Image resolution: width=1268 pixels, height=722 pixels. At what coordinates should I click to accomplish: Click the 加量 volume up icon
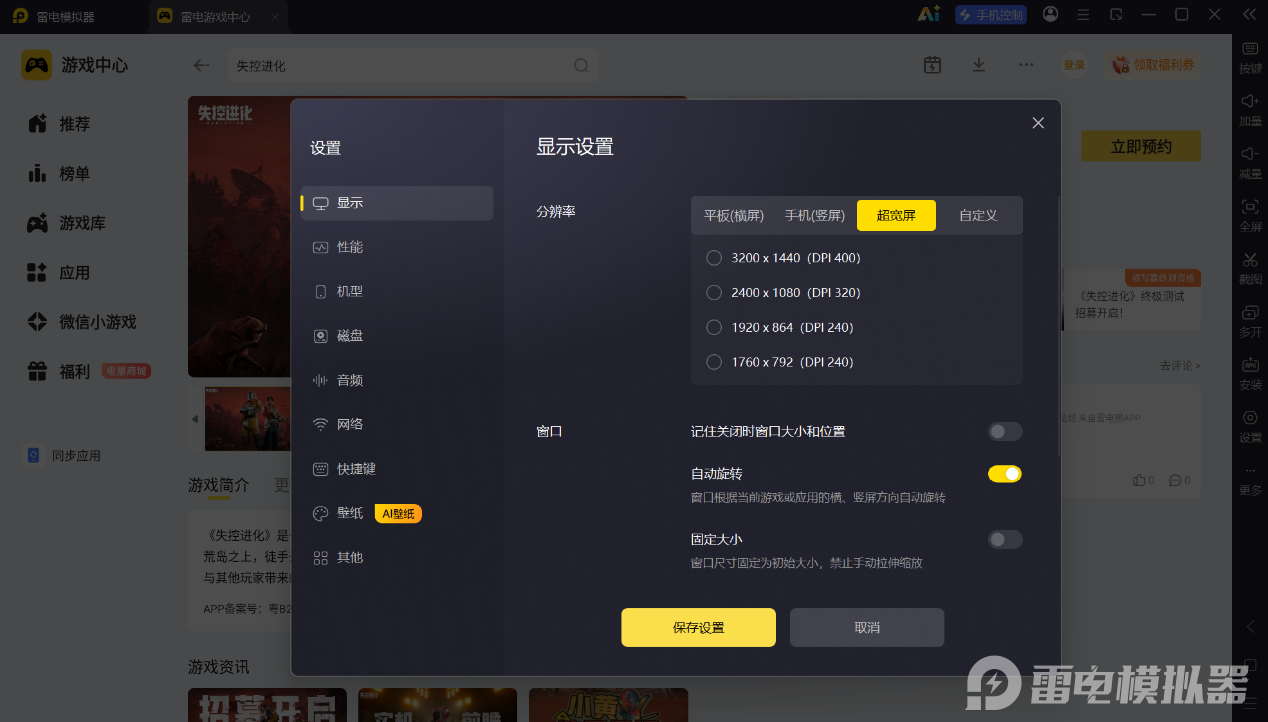point(1250,110)
